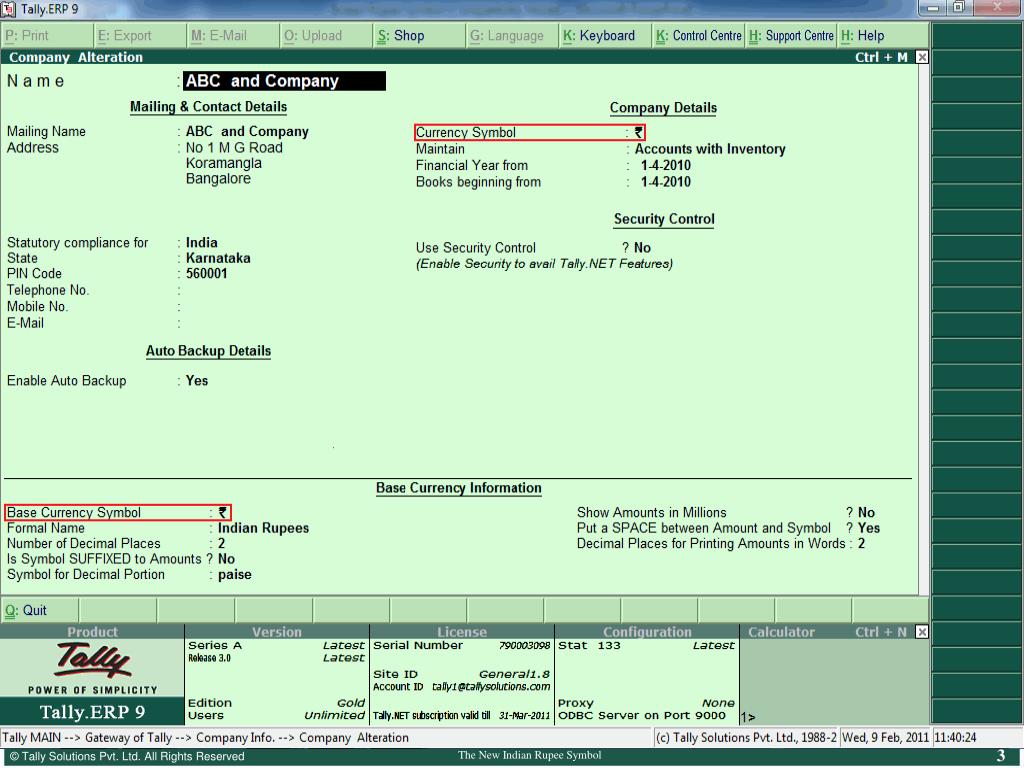Click the Currency Symbol rupee value

click(639, 133)
